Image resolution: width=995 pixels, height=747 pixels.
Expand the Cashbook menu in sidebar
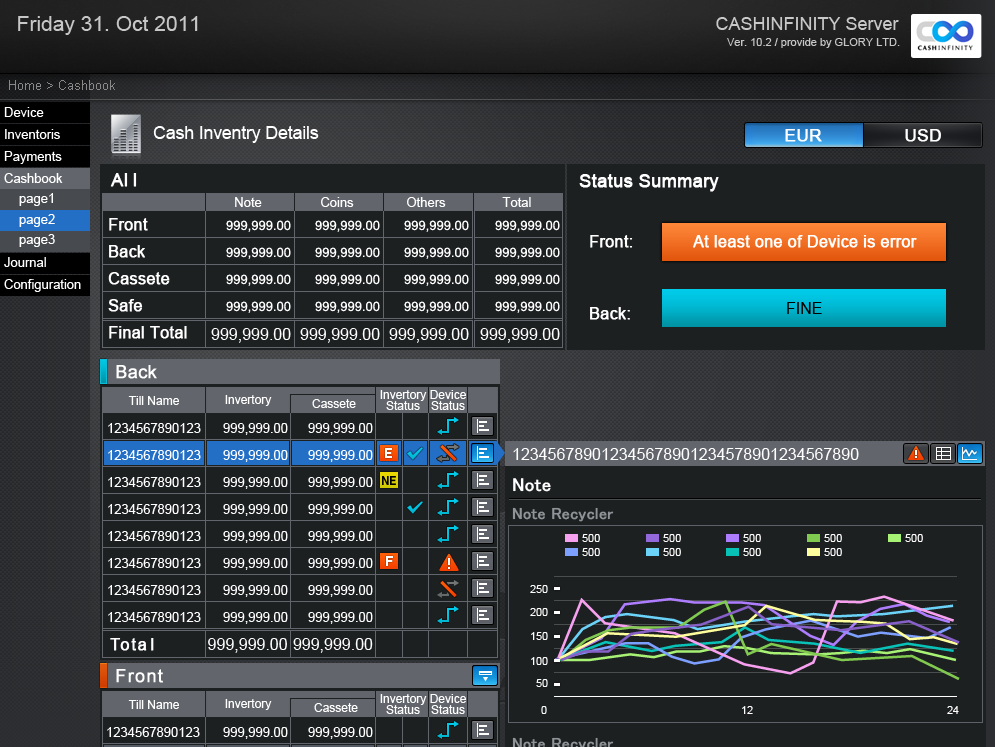pos(33,178)
